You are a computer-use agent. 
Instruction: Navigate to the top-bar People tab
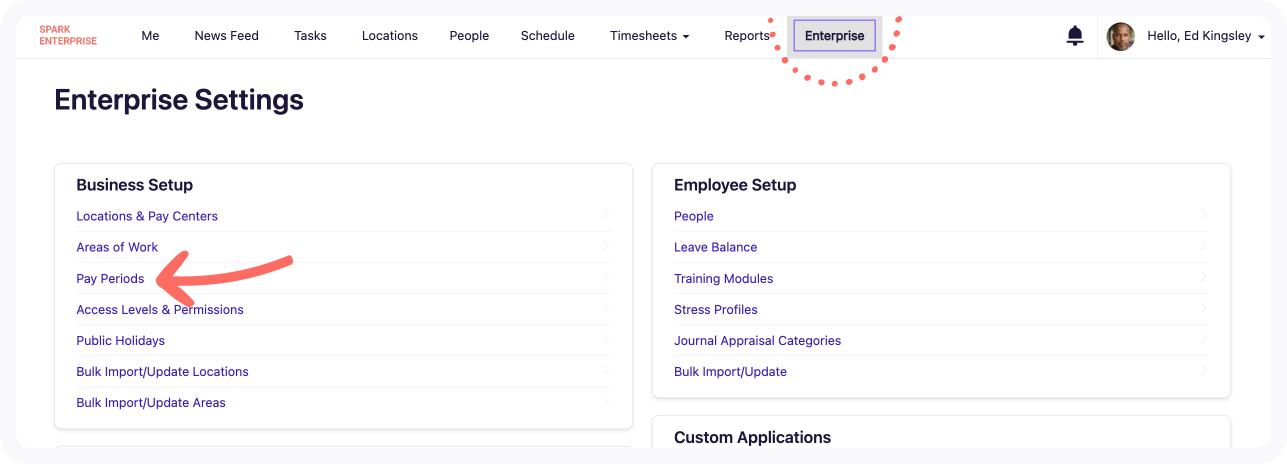[469, 36]
